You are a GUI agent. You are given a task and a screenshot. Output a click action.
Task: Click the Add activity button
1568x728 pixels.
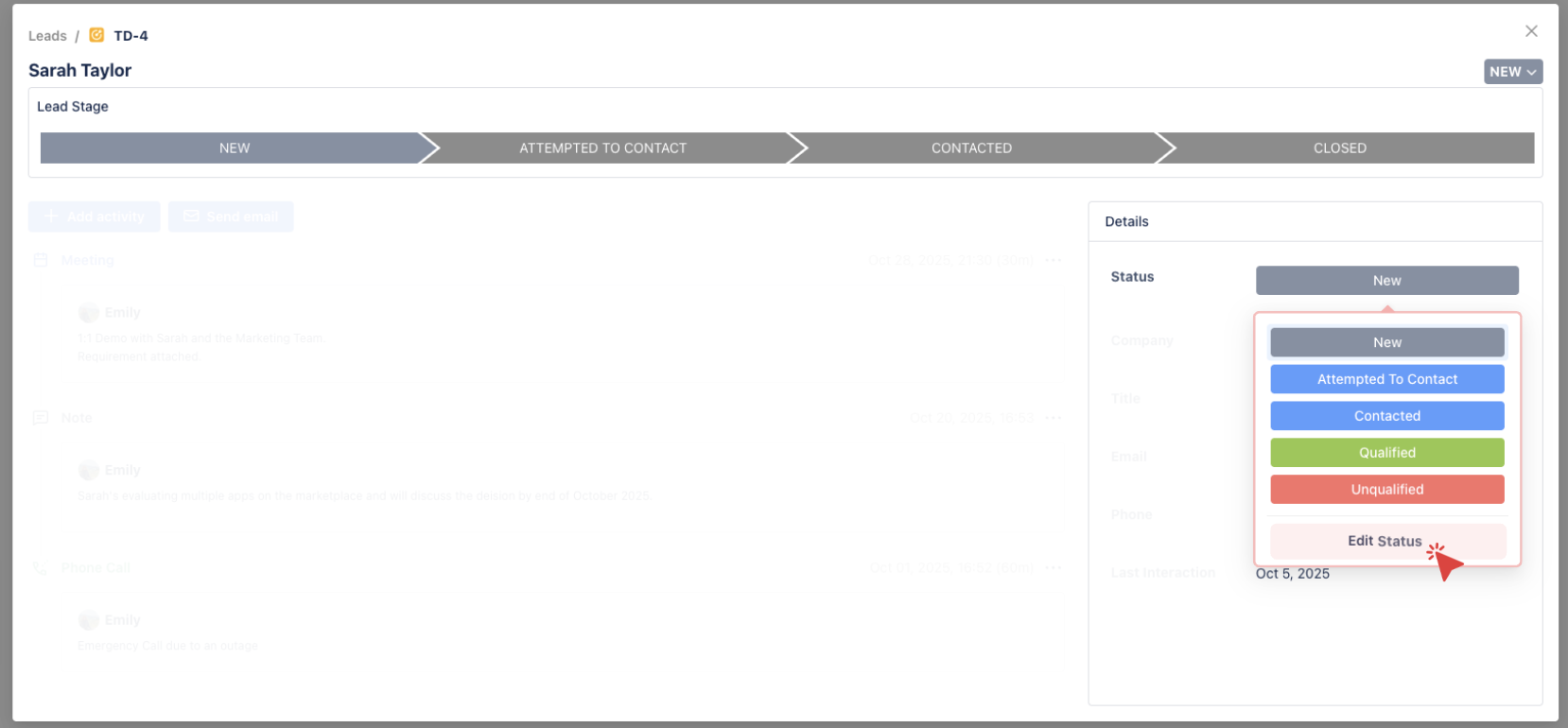[95, 217]
